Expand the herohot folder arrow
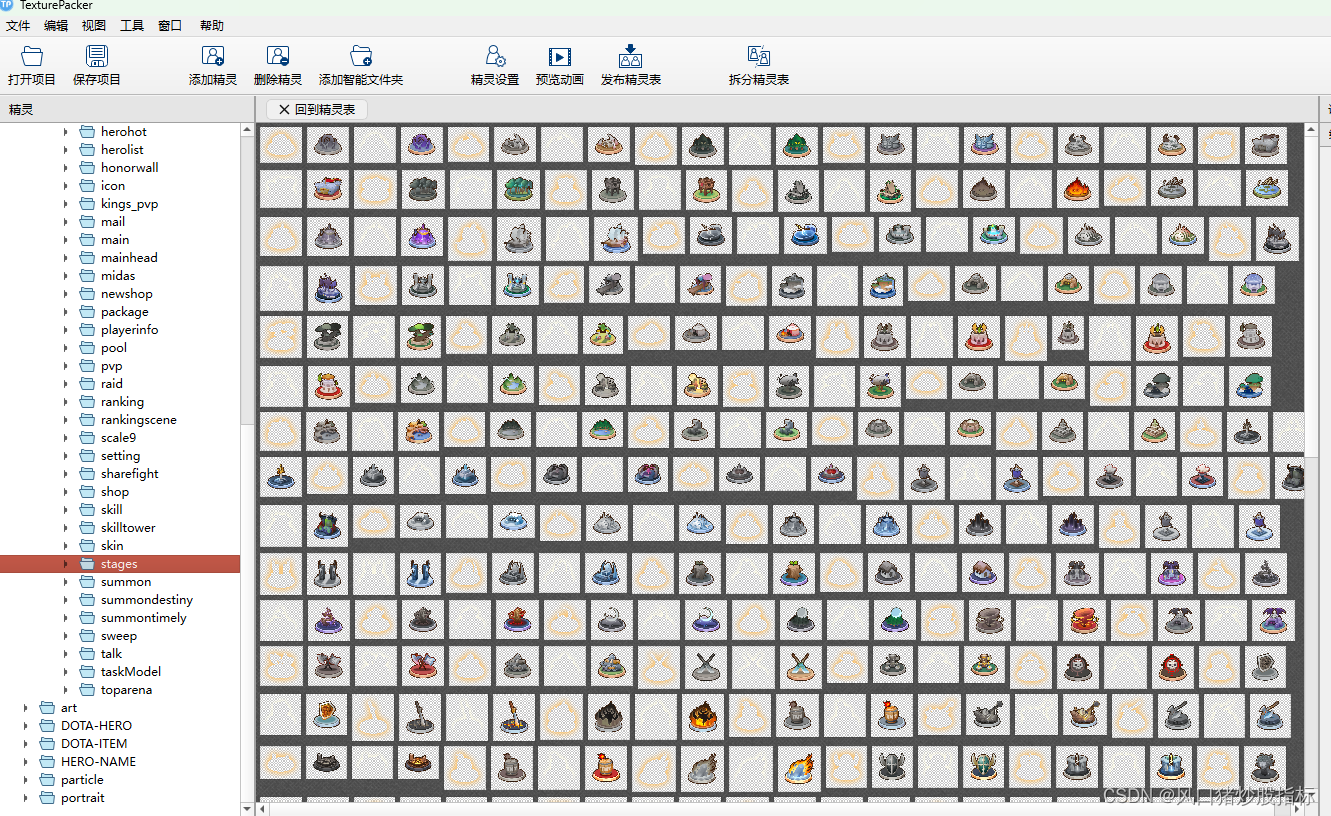1331x816 pixels. (66, 131)
